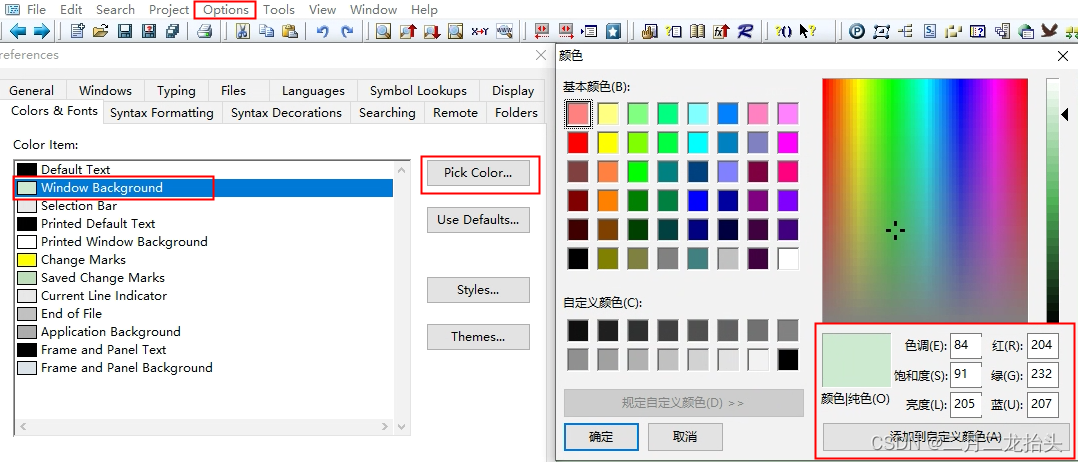Select Saved Change Marks color item
Image resolution: width=1078 pixels, height=462 pixels.
(x=204, y=278)
